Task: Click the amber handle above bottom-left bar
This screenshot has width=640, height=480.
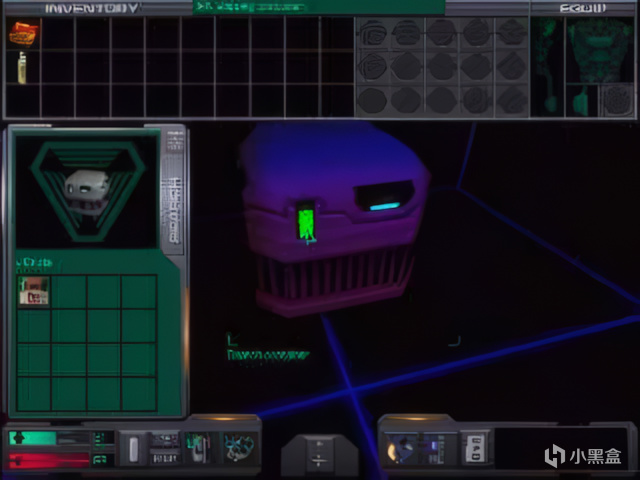Action: (x=224, y=418)
